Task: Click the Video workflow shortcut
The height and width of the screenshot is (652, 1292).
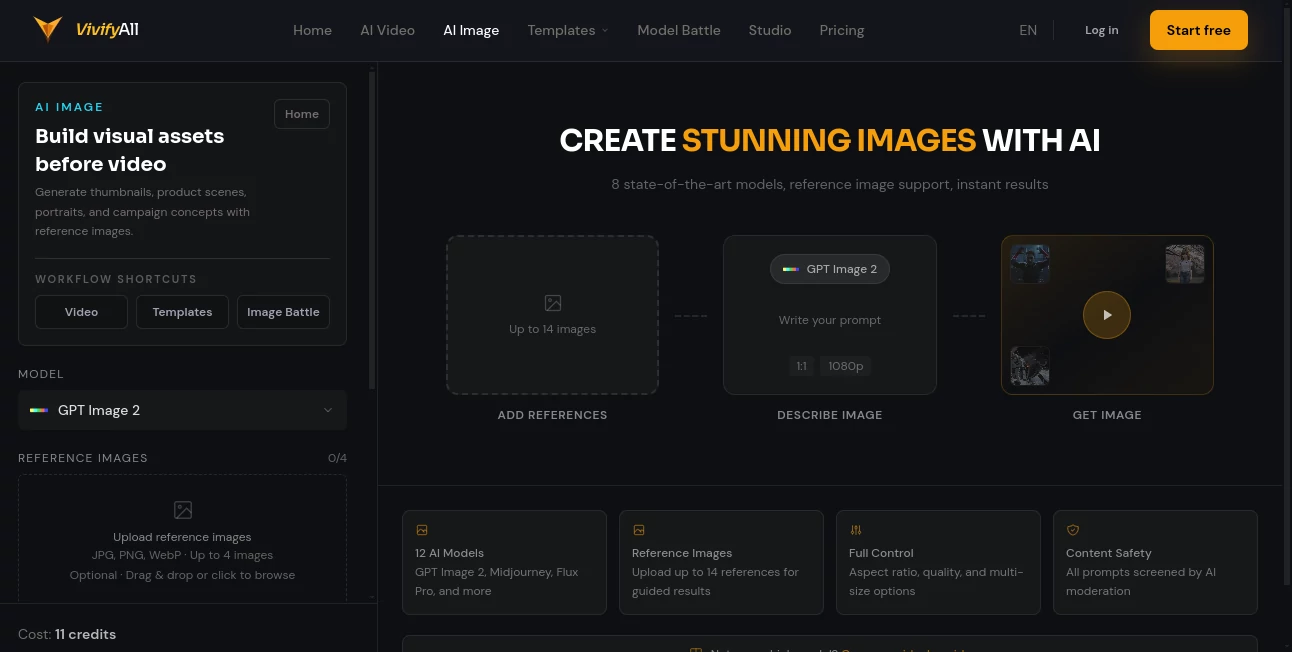Action: (x=81, y=312)
